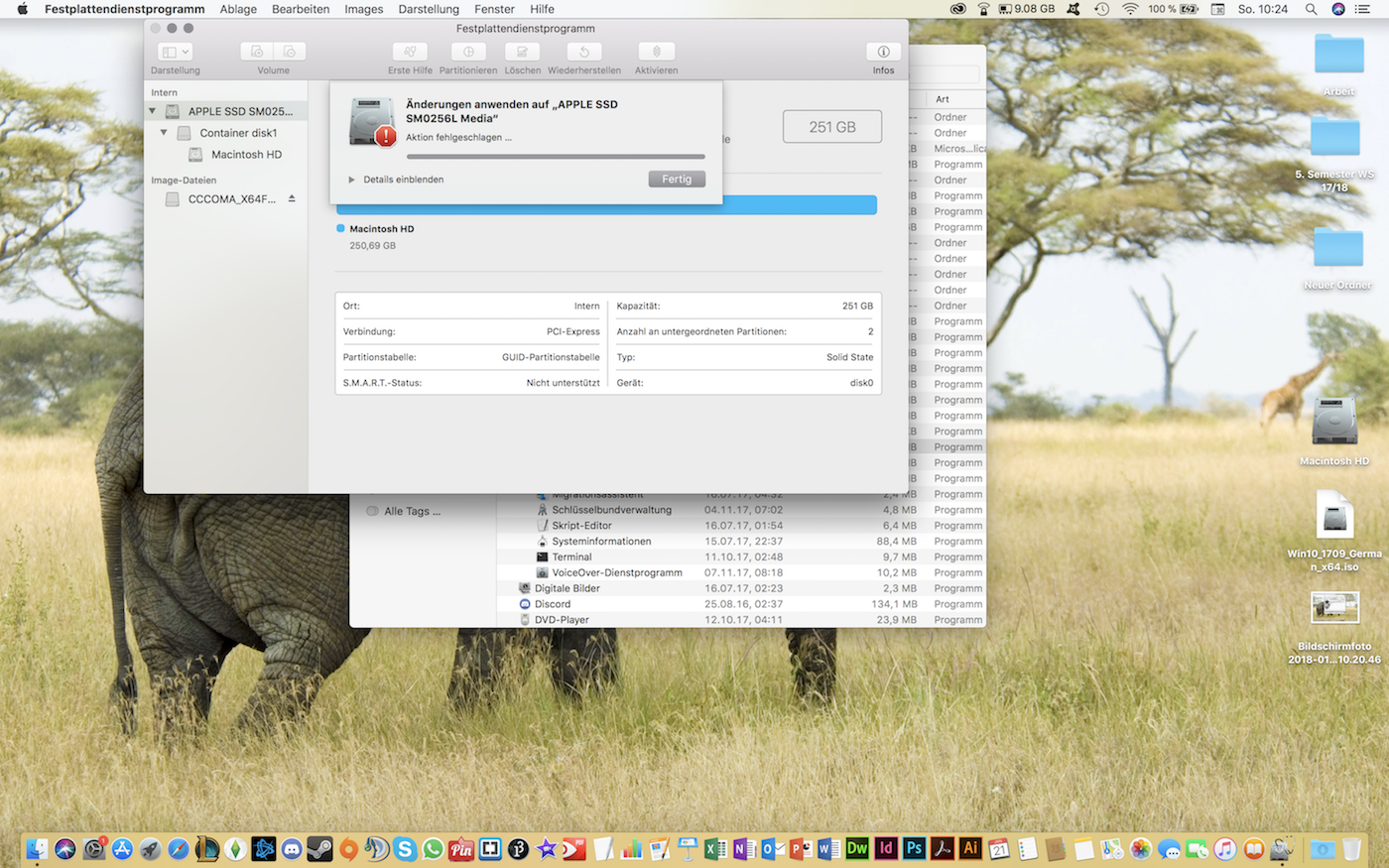This screenshot has width=1389, height=868.
Task: Open the Infos panel icon
Action: click(883, 52)
